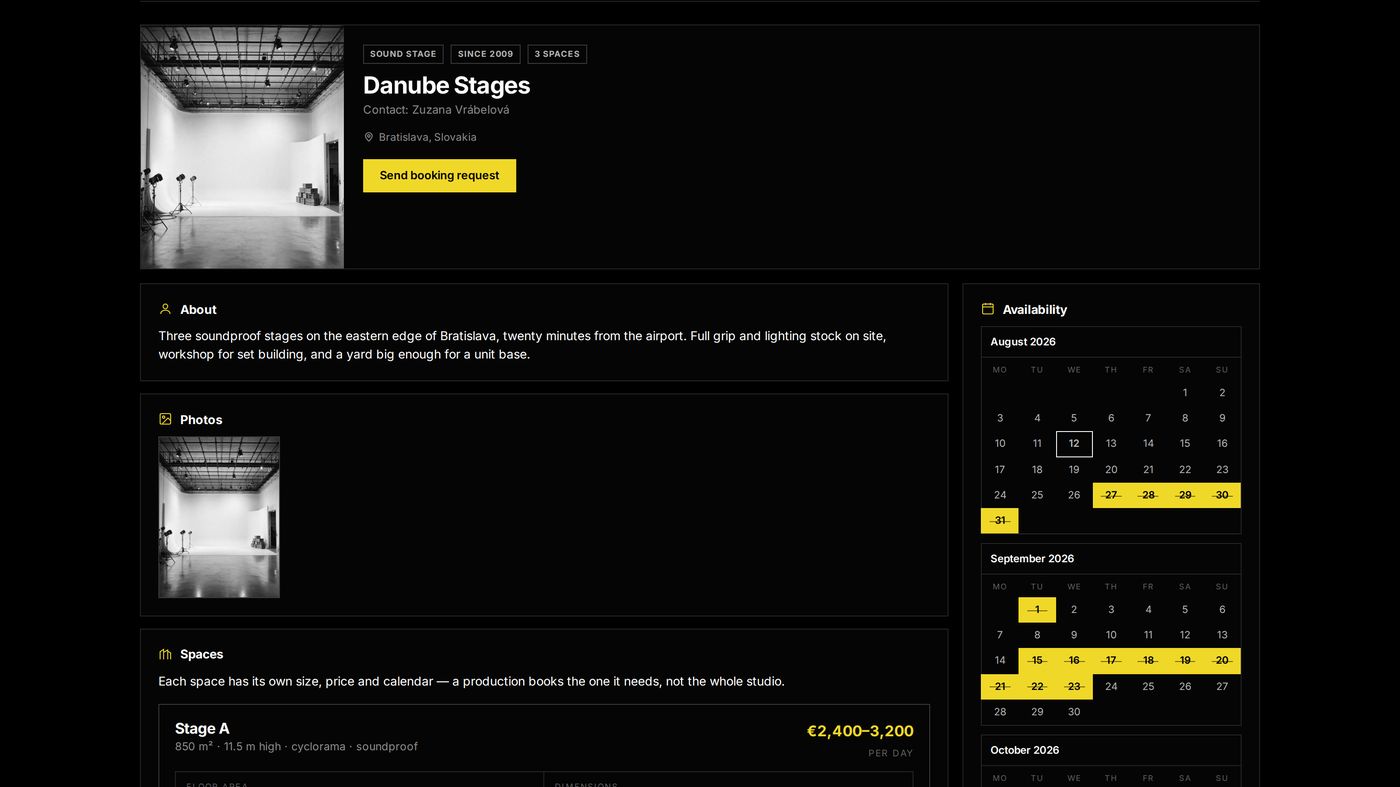Pick September 14 in the calendar
Image resolution: width=1400 pixels, height=787 pixels.
tap(1000, 661)
